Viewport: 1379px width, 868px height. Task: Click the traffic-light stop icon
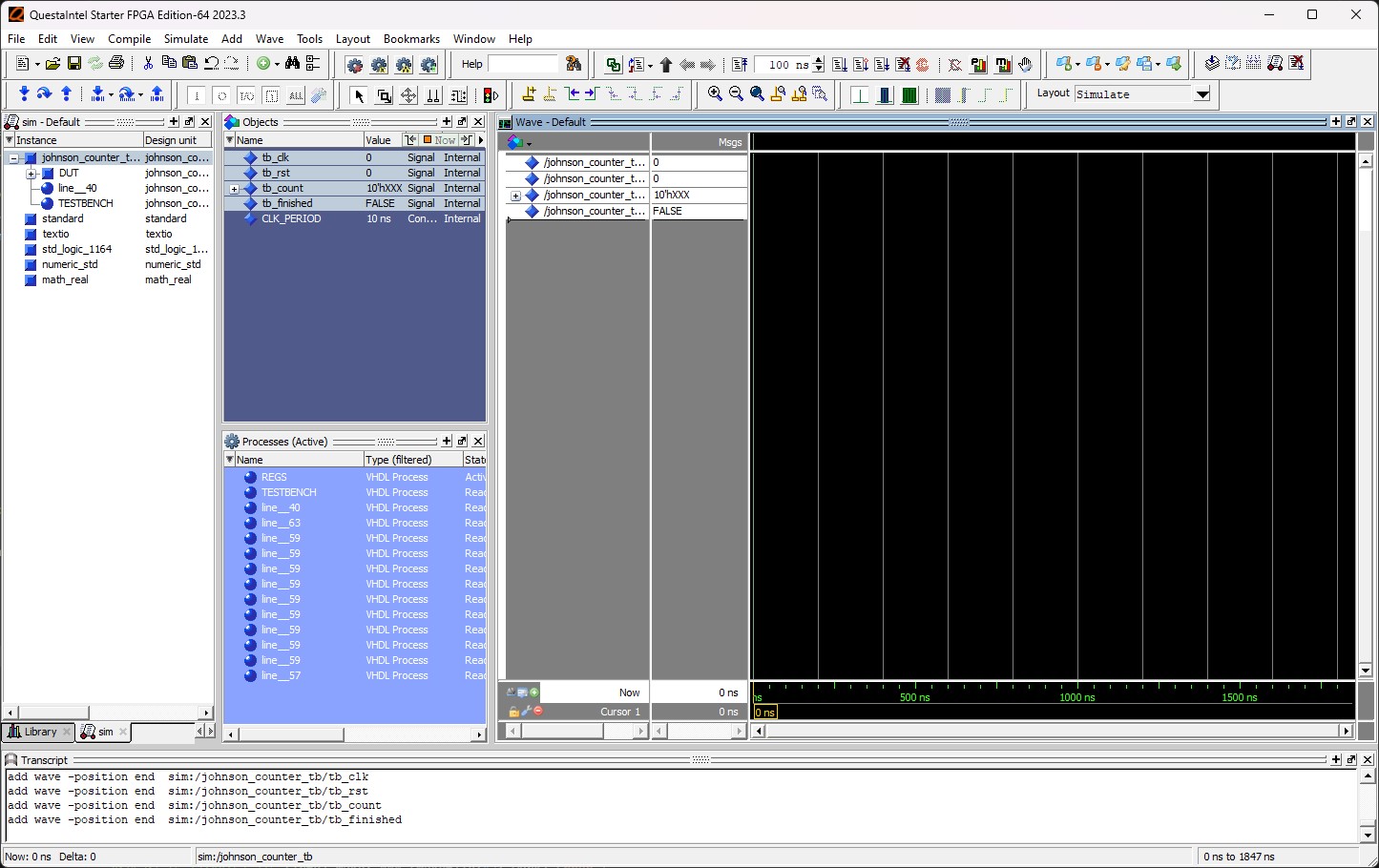click(x=491, y=95)
